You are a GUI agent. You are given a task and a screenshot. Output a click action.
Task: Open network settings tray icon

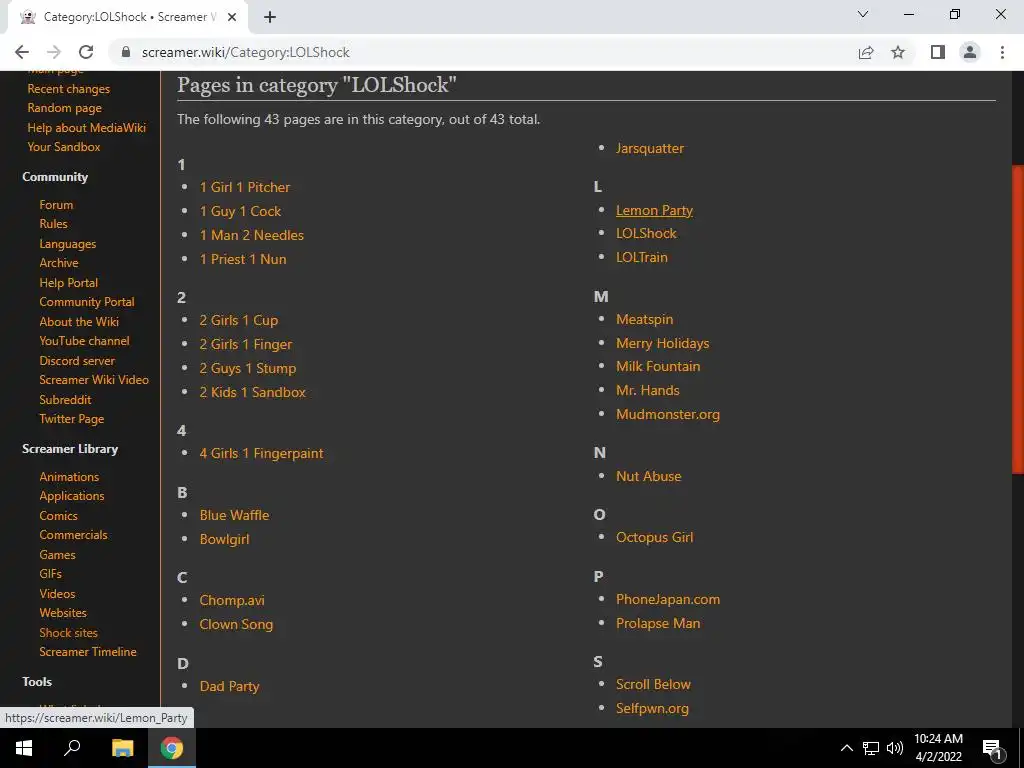(871, 748)
